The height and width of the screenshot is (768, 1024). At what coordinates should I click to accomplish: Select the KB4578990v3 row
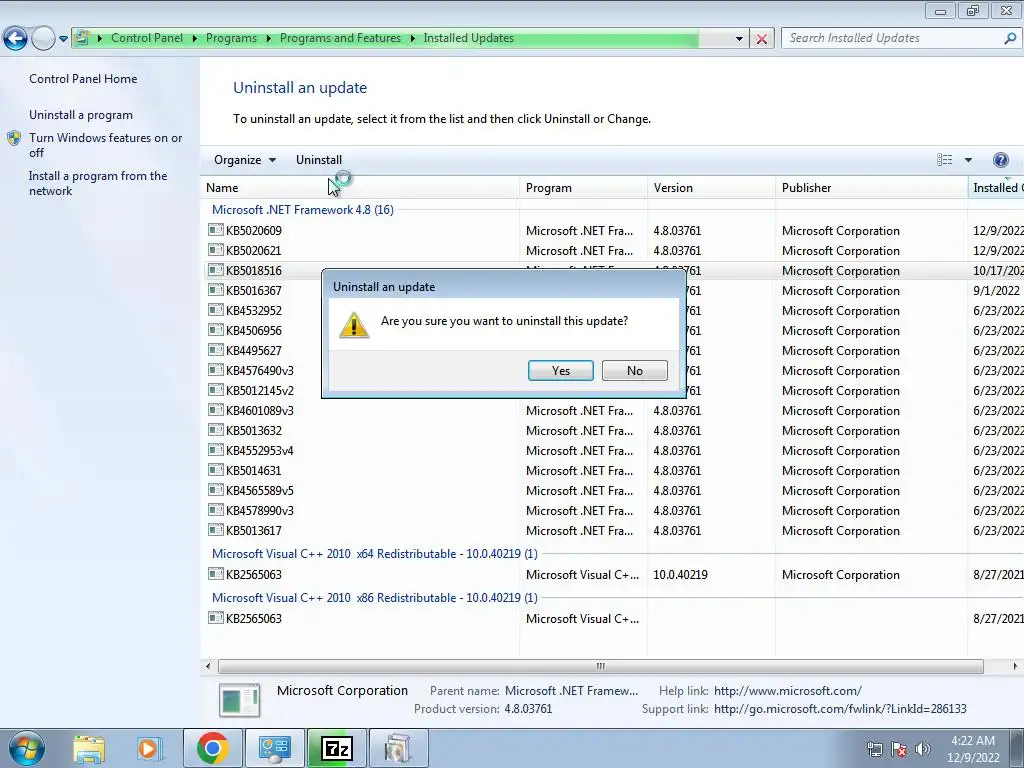tap(612, 511)
